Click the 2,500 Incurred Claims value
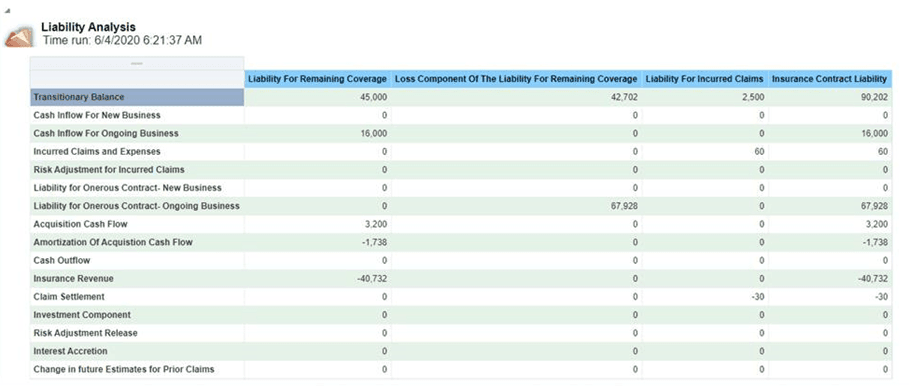Viewport: 909px width, 386px height. click(x=754, y=97)
